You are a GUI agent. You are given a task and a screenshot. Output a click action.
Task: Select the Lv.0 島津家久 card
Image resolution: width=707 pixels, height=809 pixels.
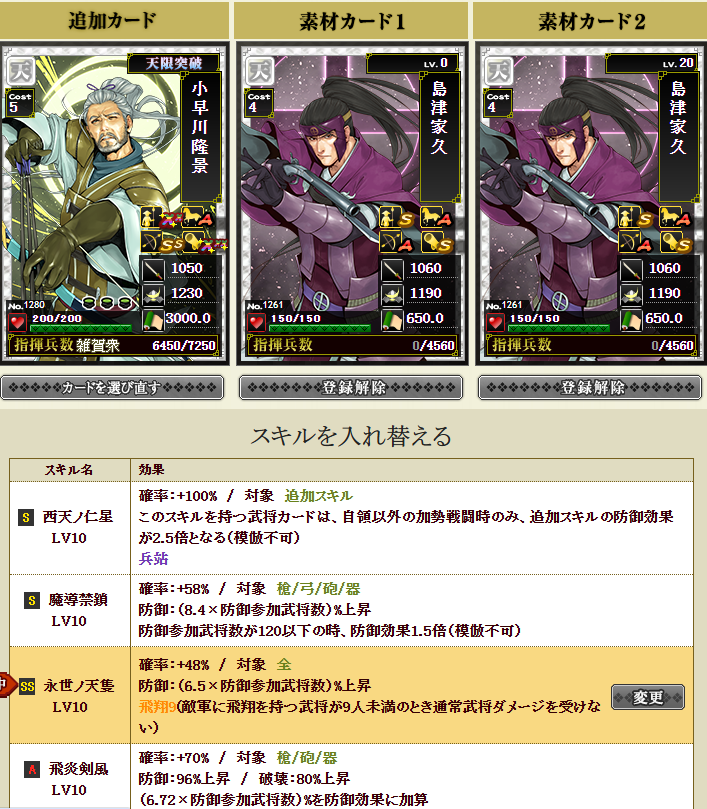(352, 203)
